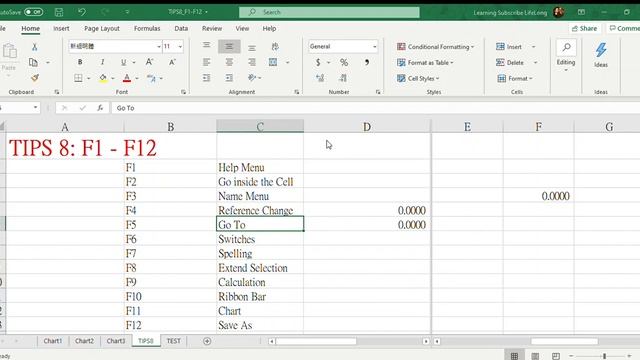Apply the red Font Color

pos(127,78)
